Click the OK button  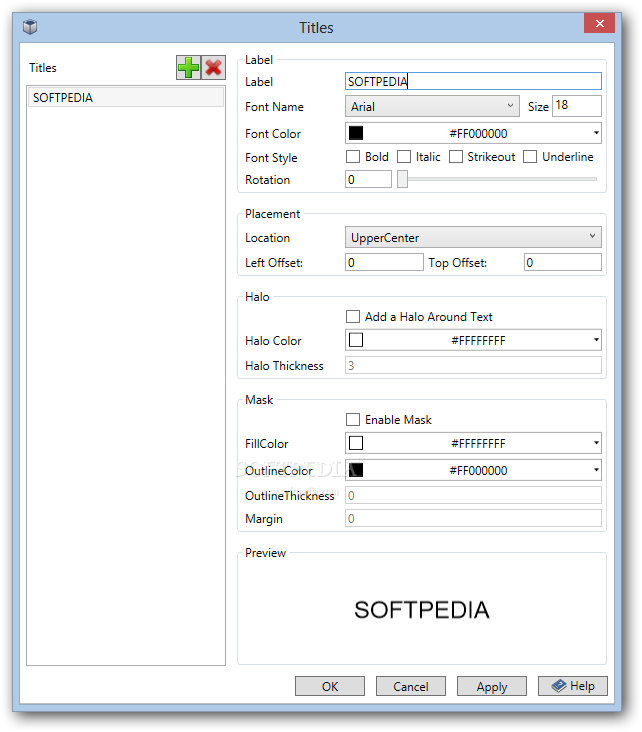[x=330, y=686]
